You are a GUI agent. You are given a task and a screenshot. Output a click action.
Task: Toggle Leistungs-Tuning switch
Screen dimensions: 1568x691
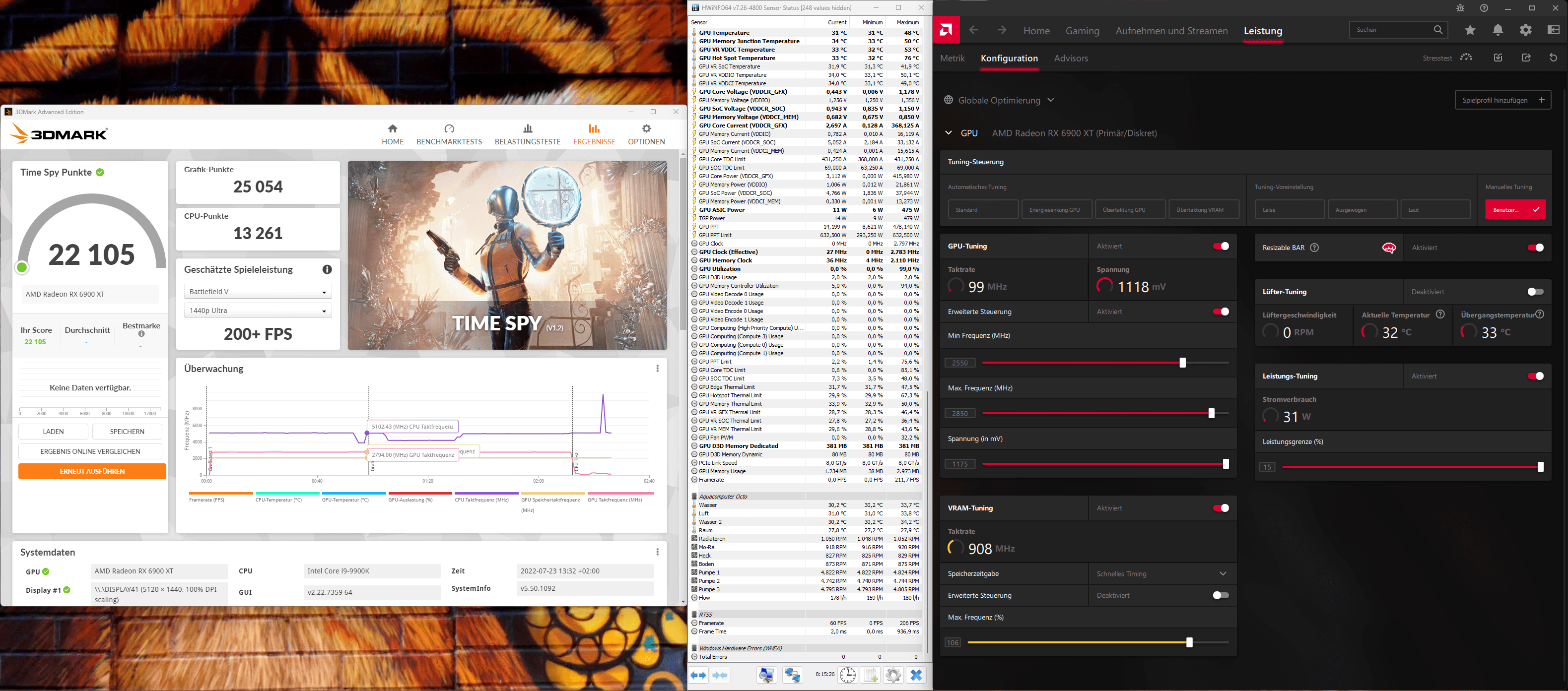click(x=1535, y=376)
